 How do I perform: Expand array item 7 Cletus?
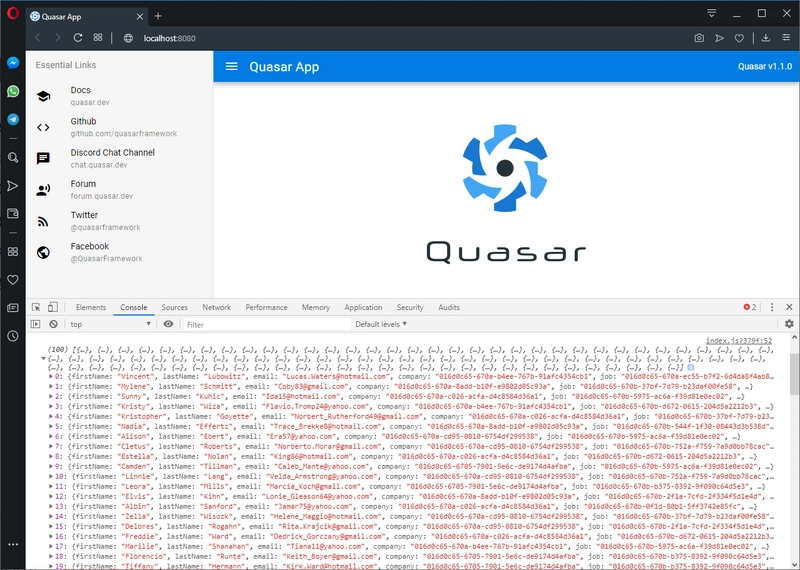pos(51,447)
